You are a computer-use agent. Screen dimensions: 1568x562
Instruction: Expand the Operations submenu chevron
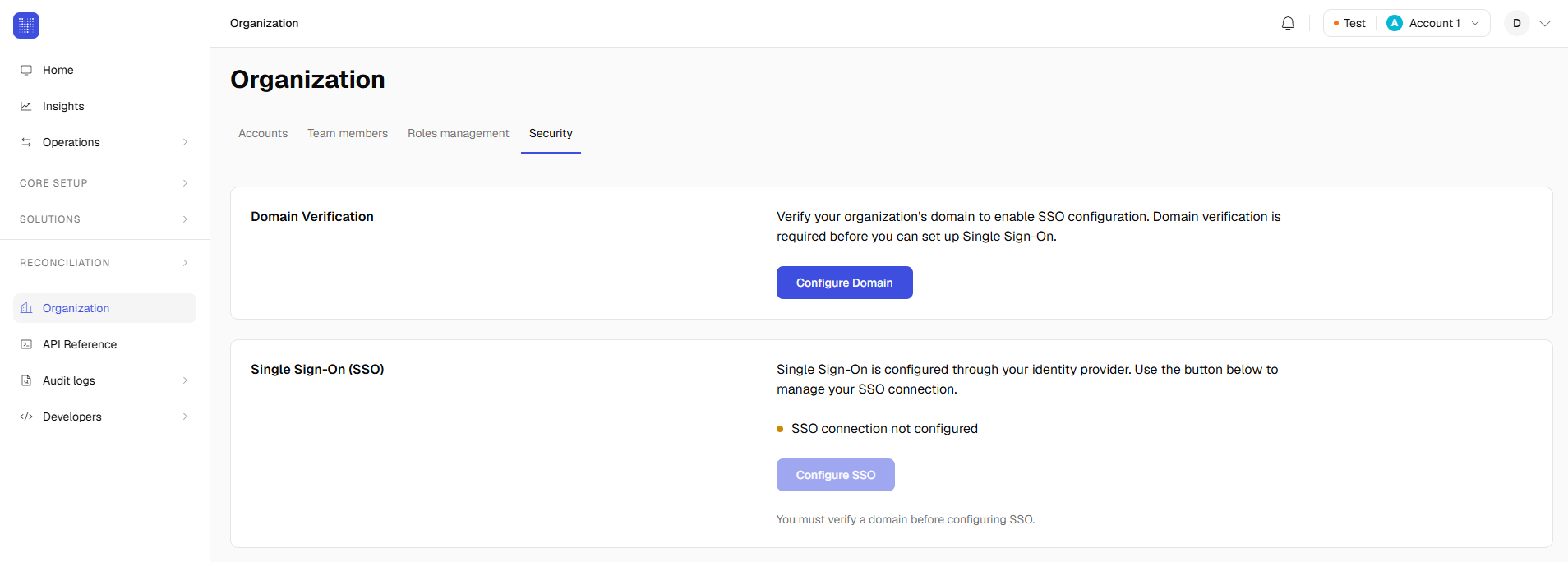[x=185, y=142]
